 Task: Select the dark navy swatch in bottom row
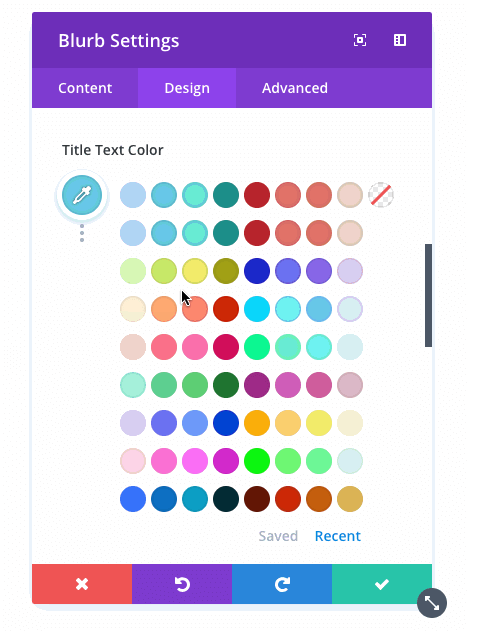tap(226, 499)
